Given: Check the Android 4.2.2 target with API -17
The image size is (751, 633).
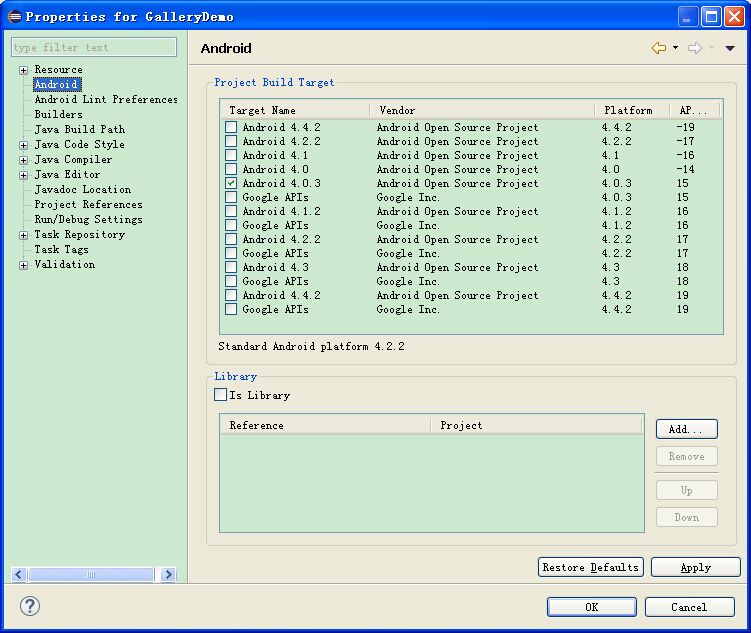Looking at the screenshot, I should click(x=231, y=141).
